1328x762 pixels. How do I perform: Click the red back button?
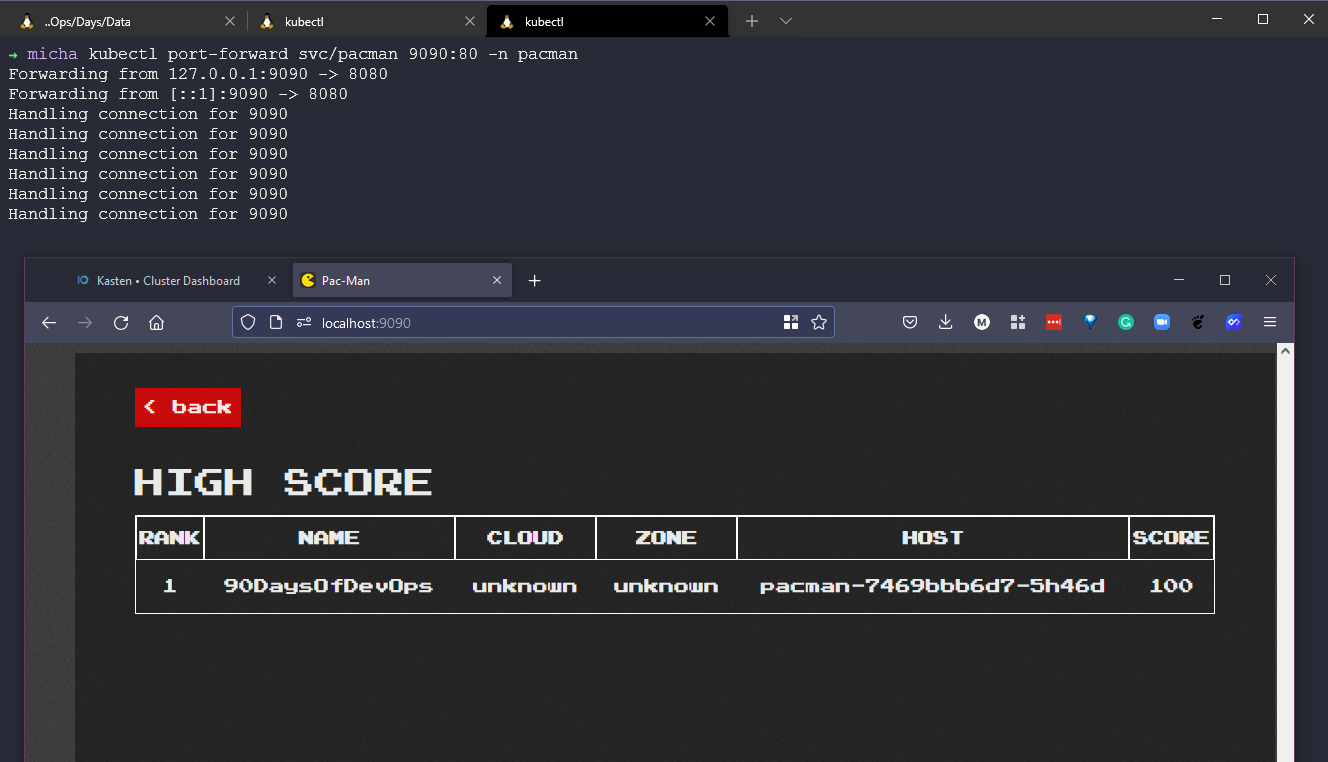pyautogui.click(x=188, y=407)
